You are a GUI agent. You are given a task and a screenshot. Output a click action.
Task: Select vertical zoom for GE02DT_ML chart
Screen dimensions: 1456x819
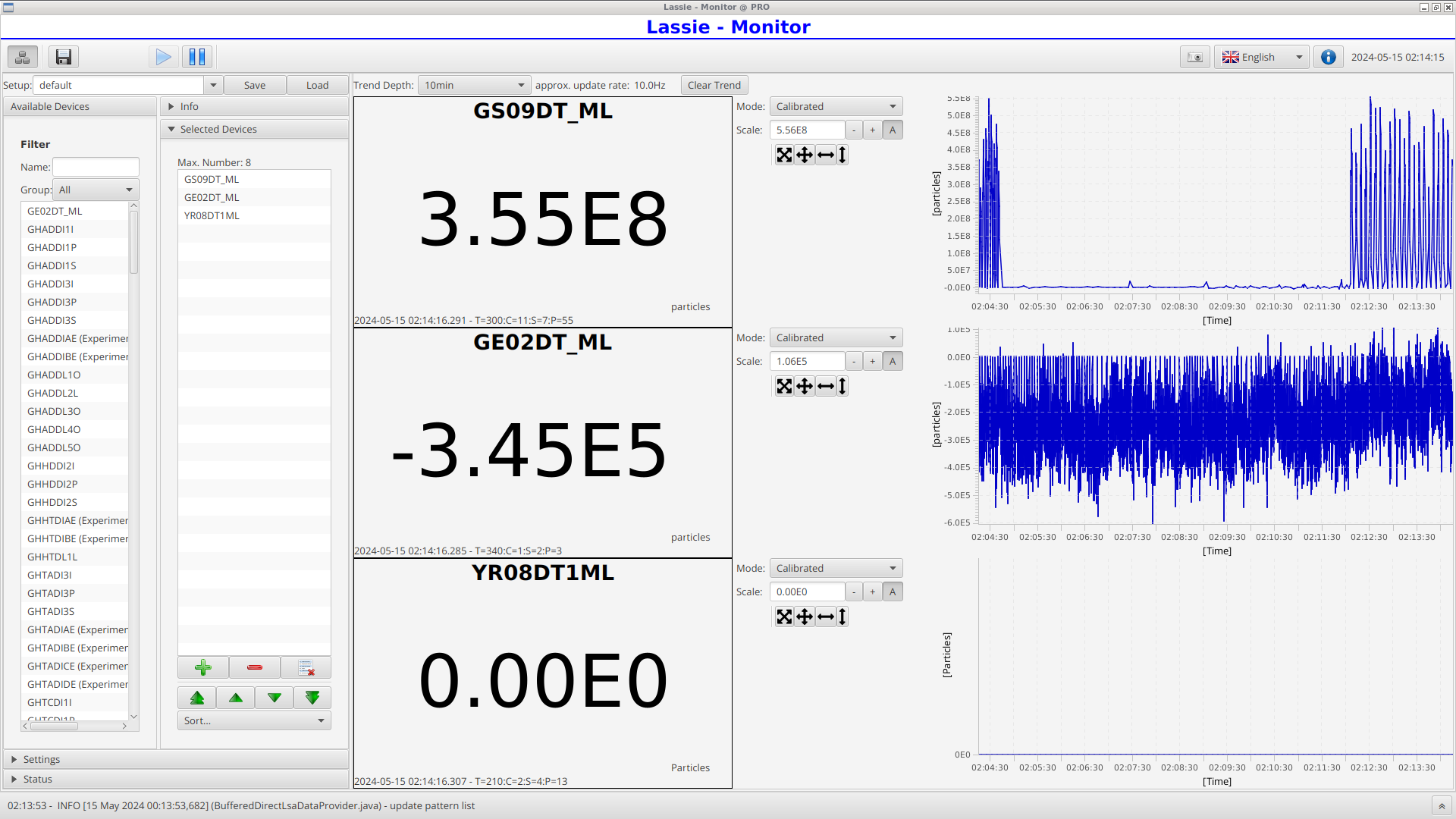point(843,386)
